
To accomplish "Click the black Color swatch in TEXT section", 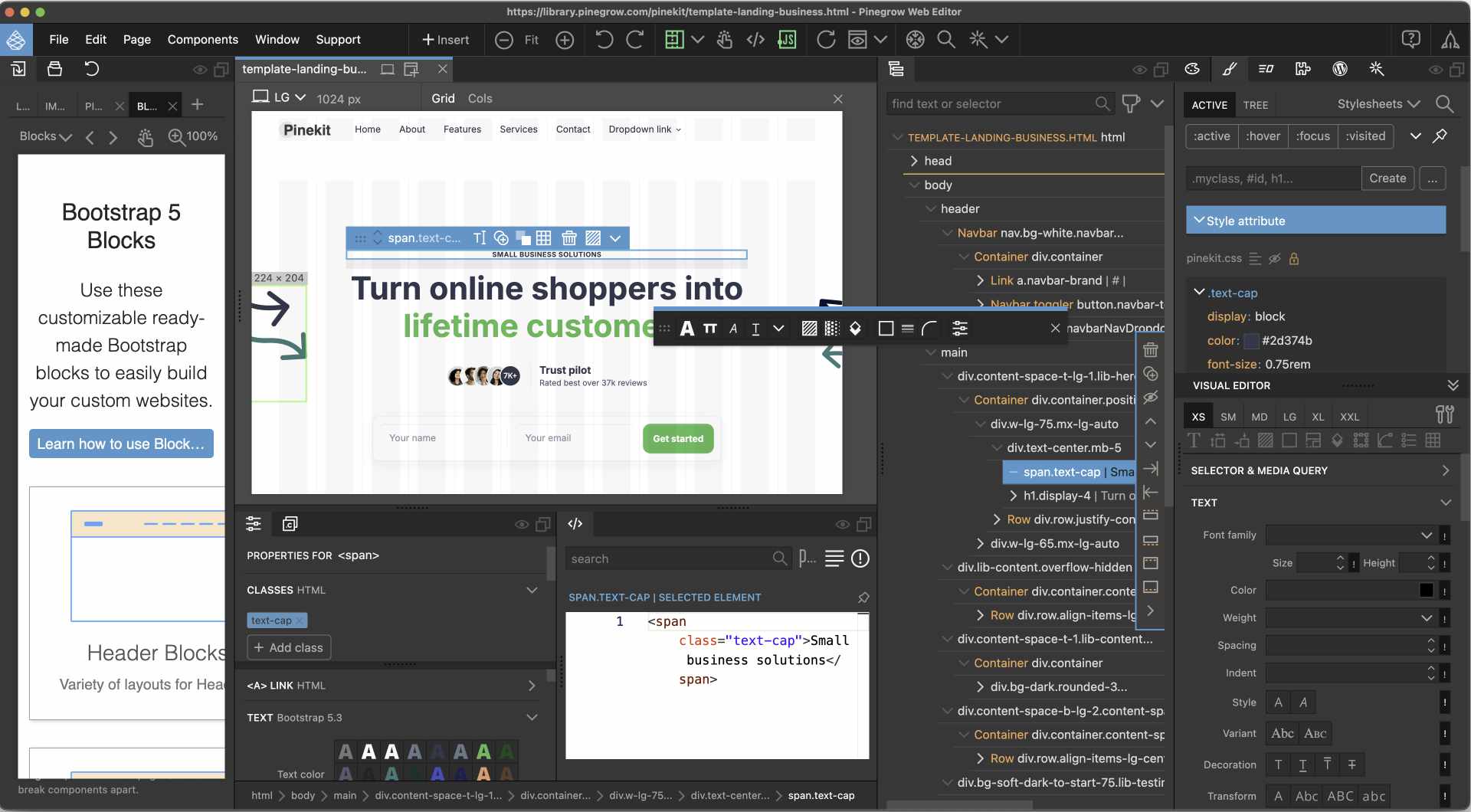I will [x=1426, y=590].
